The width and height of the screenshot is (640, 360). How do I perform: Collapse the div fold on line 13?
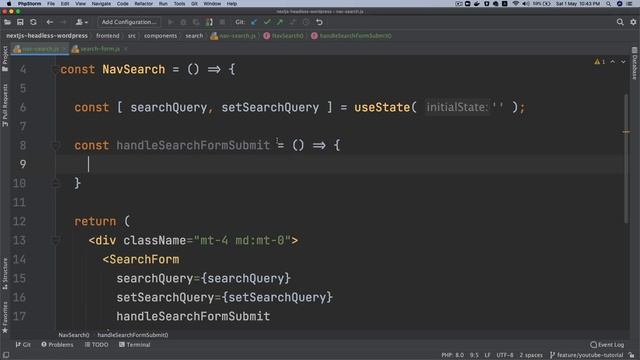pos(56,241)
